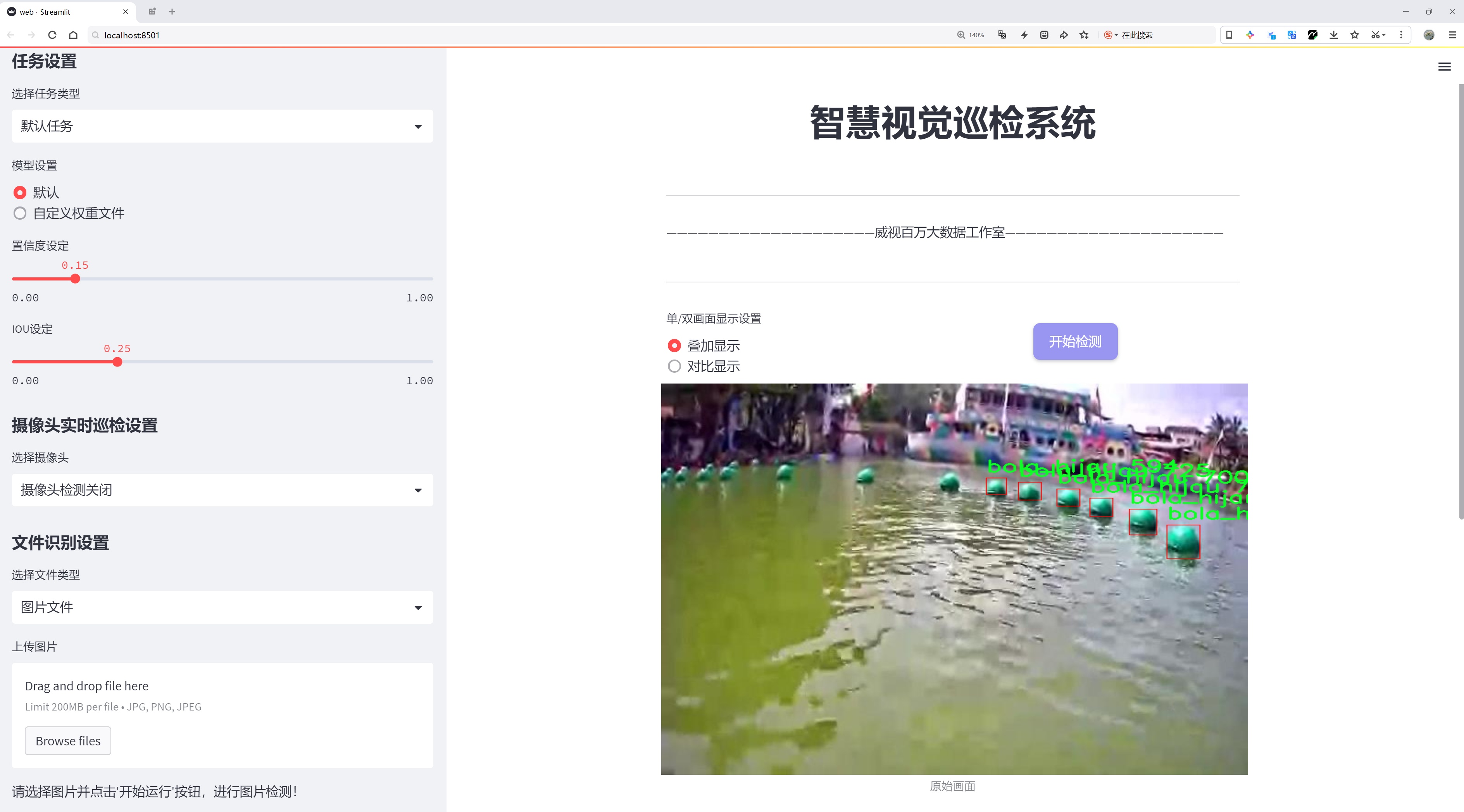Viewport: 1464px width, 812px height.
Task: Open favorites with the star icon
Action: point(1355,35)
